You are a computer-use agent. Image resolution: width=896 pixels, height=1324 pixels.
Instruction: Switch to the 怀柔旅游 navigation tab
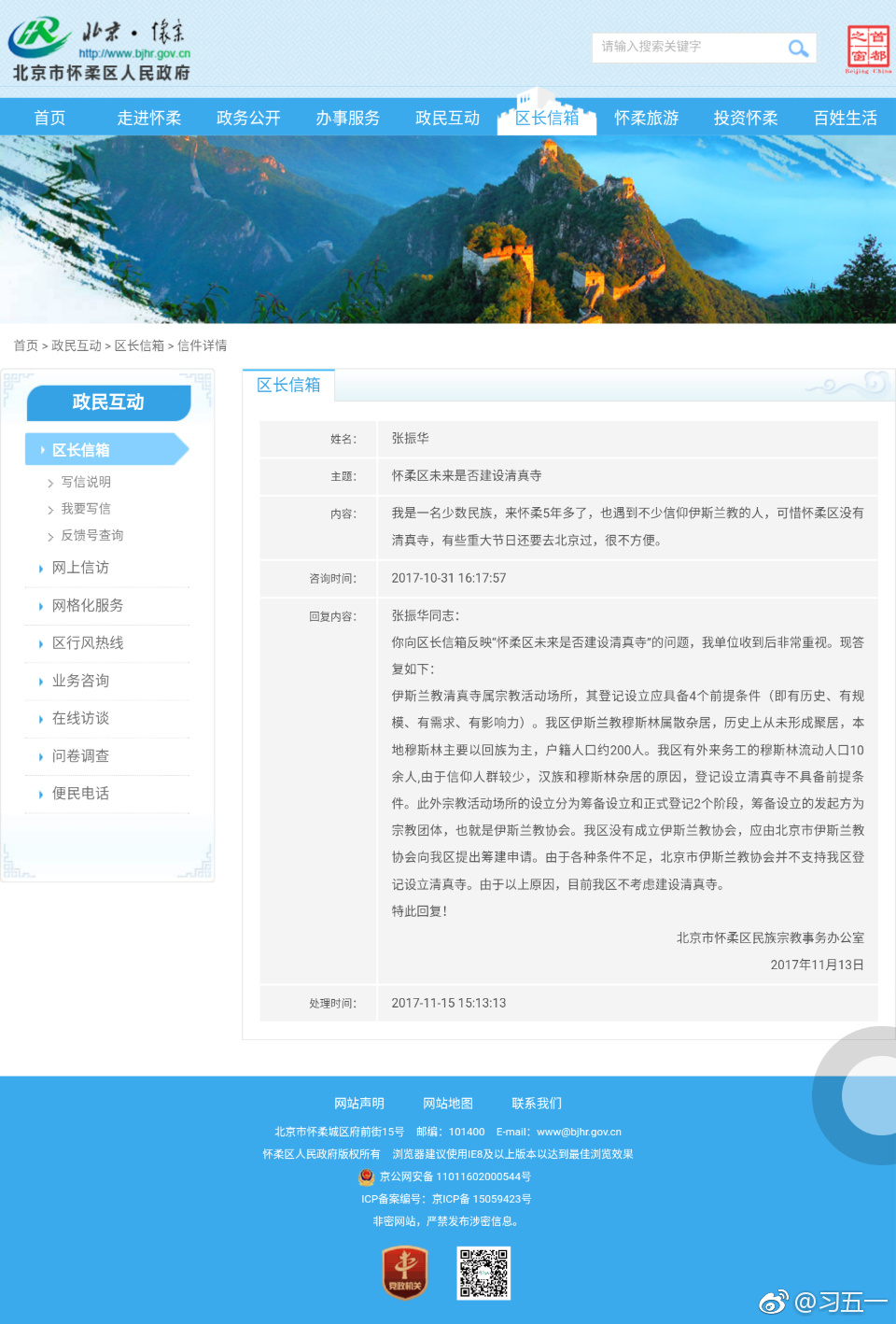click(646, 119)
